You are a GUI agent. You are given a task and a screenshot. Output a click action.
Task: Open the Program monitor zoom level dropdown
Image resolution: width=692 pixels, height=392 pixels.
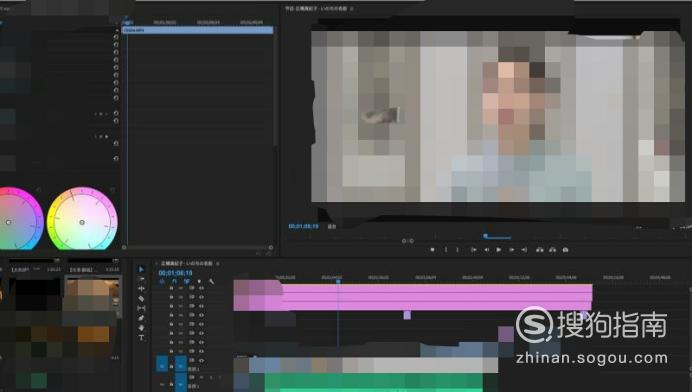[x=332, y=226]
